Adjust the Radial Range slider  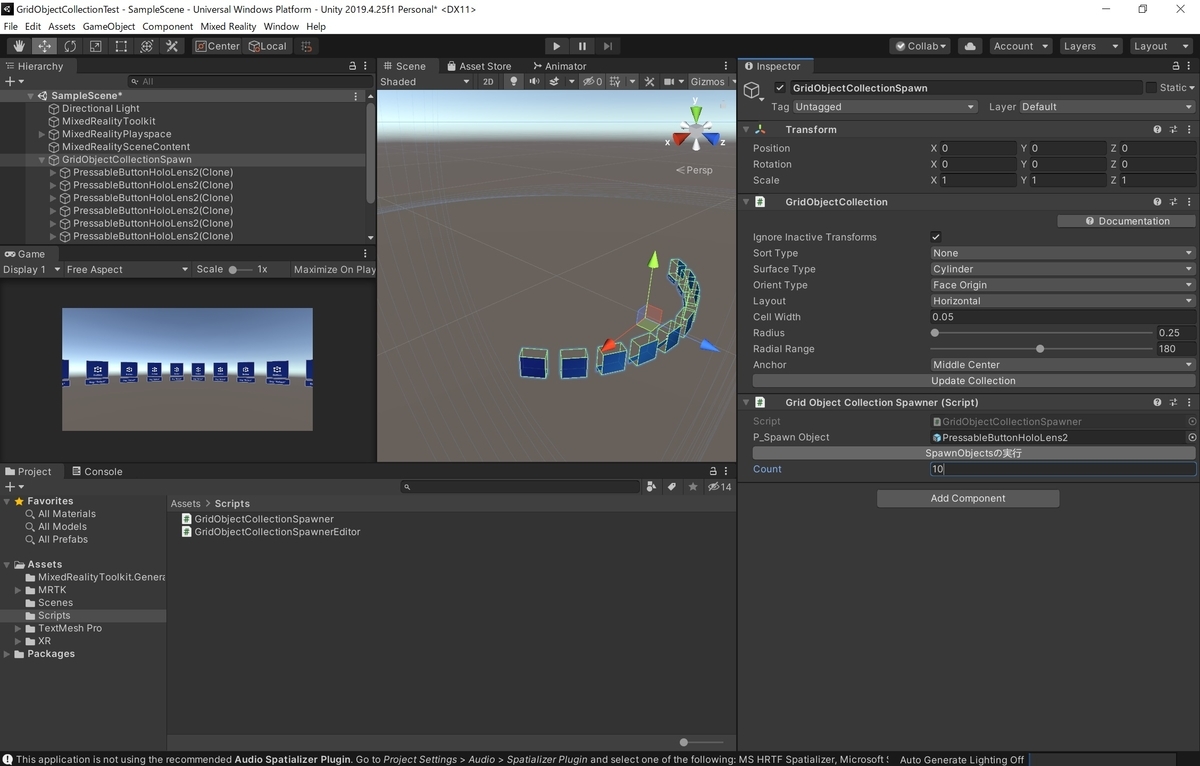pos(1042,349)
